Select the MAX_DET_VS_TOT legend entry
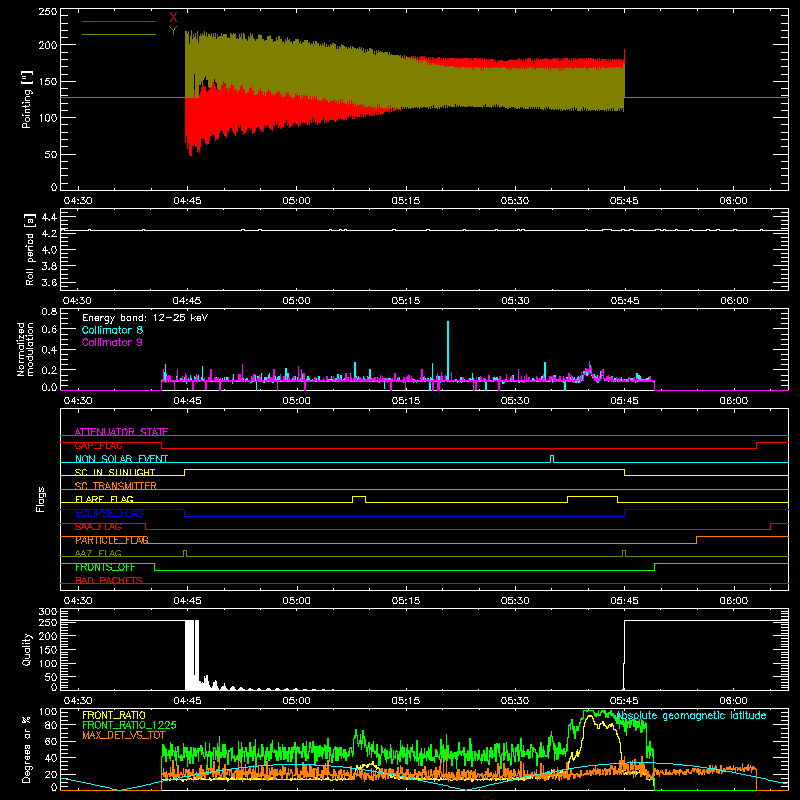 [124, 735]
